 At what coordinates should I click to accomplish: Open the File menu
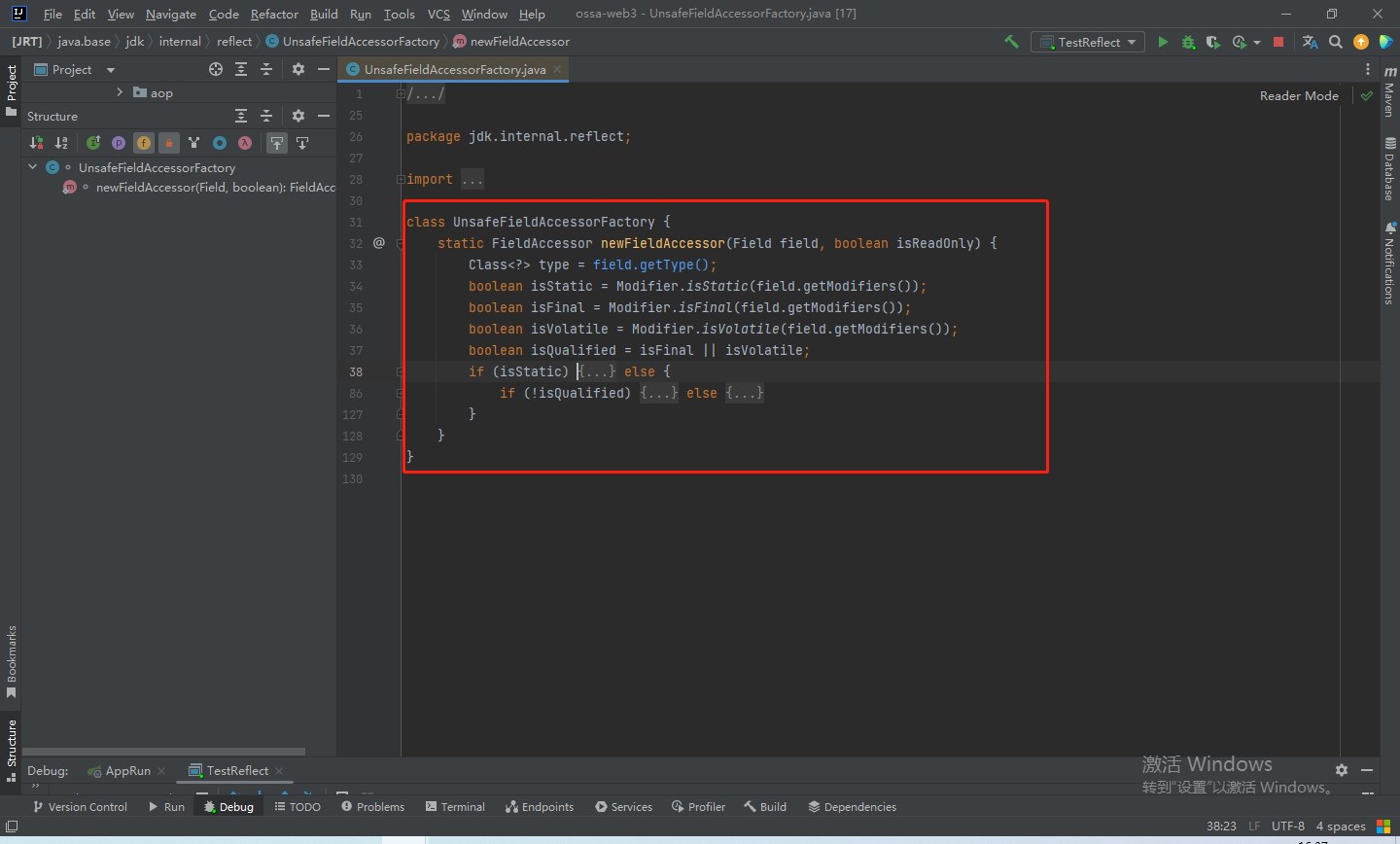click(x=52, y=14)
